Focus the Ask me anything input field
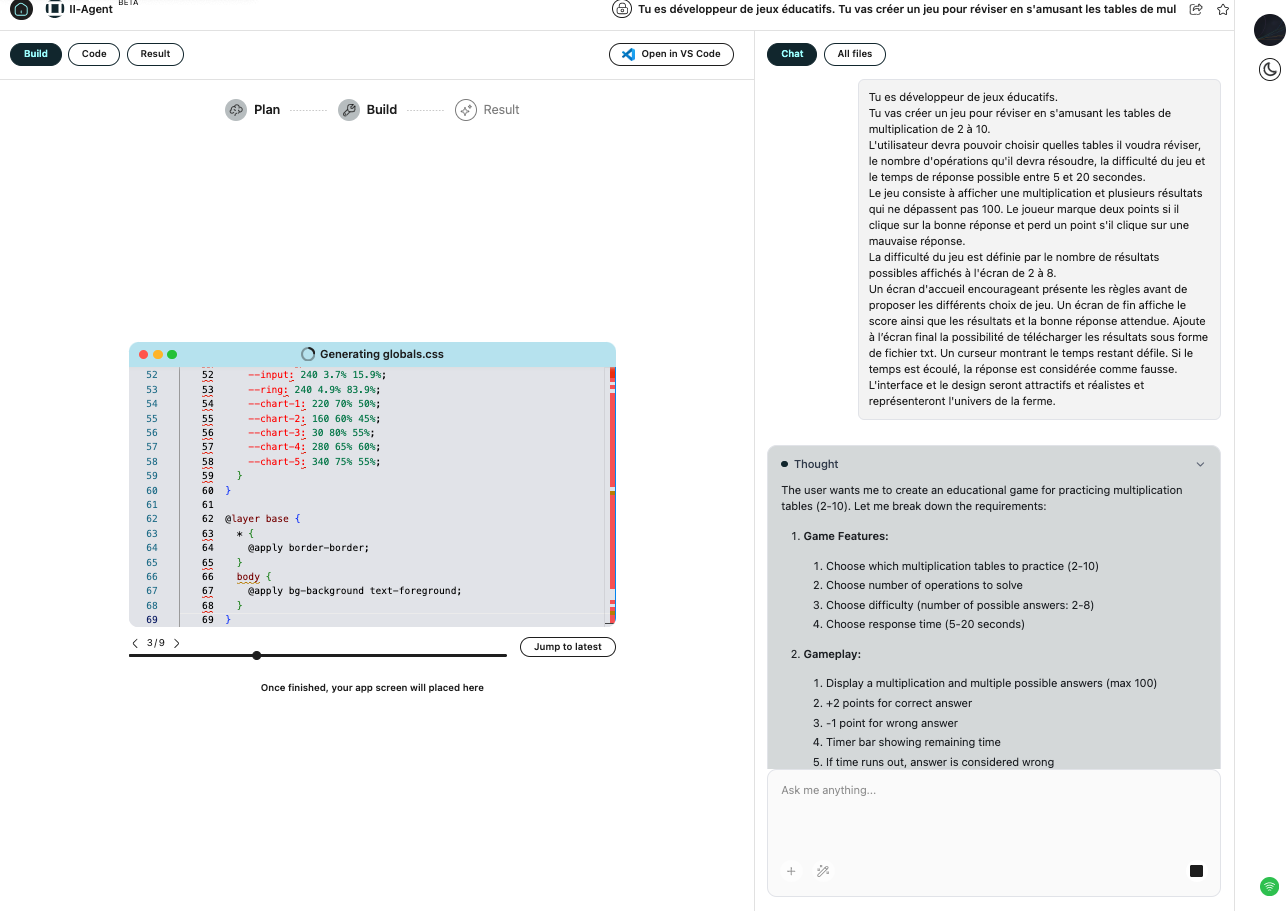Viewport: 1288px width, 911px height. 993,810
